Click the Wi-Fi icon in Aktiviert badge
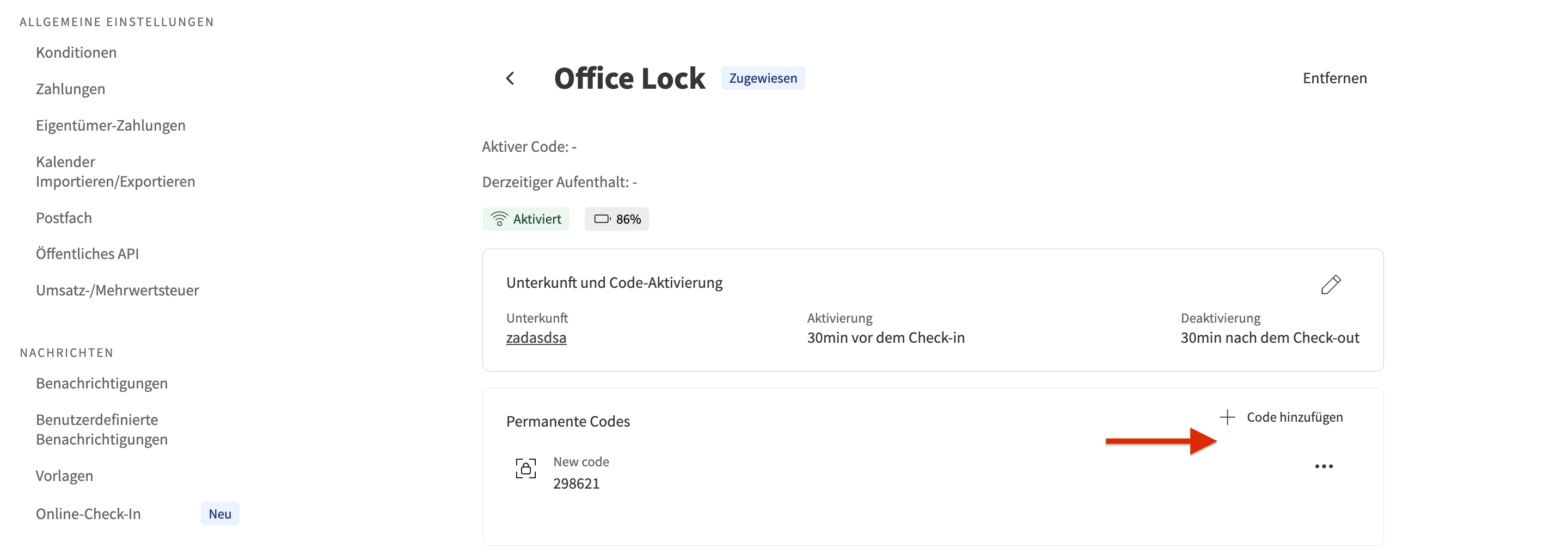The image size is (1568, 555). pyautogui.click(x=499, y=219)
